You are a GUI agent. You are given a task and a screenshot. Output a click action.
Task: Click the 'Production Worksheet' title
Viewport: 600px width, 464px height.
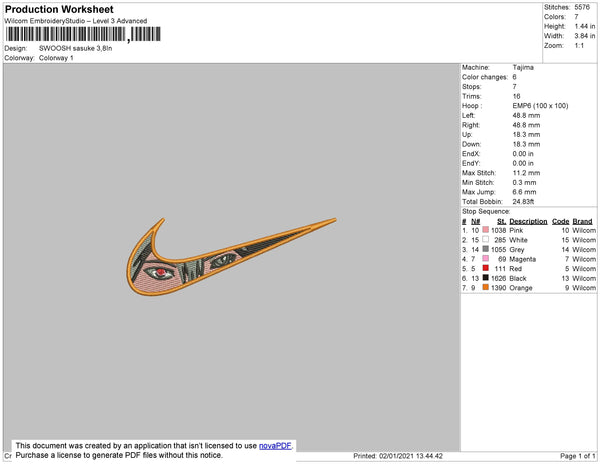[59, 10]
